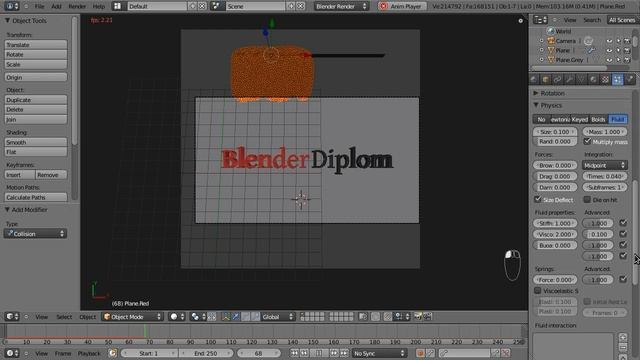Toggle checkbox beside advanced Viscosity 0.100 value
Viewport: 640px width, 360px height.
623,234
